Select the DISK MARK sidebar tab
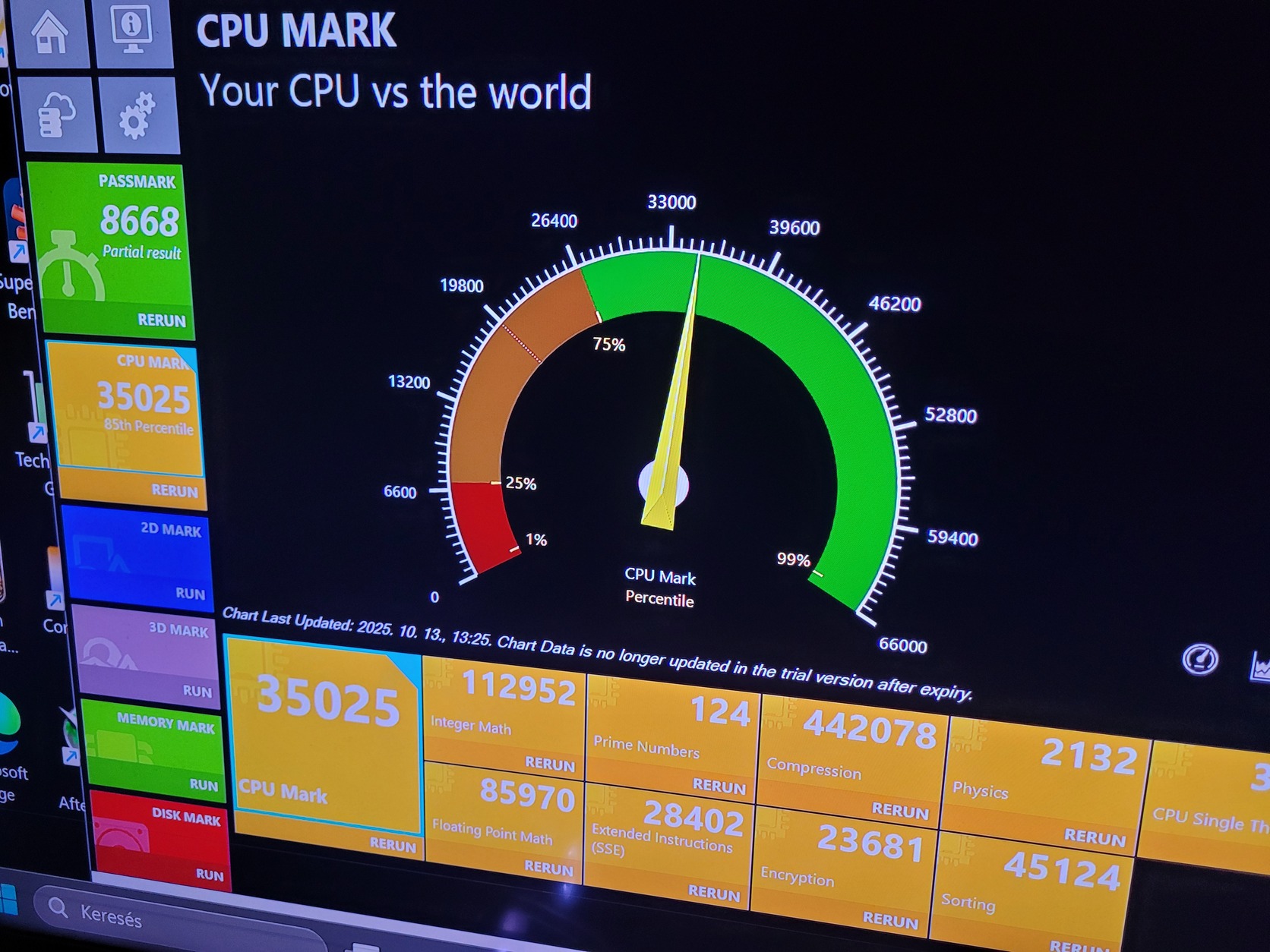The width and height of the screenshot is (1270, 952). [x=160, y=840]
